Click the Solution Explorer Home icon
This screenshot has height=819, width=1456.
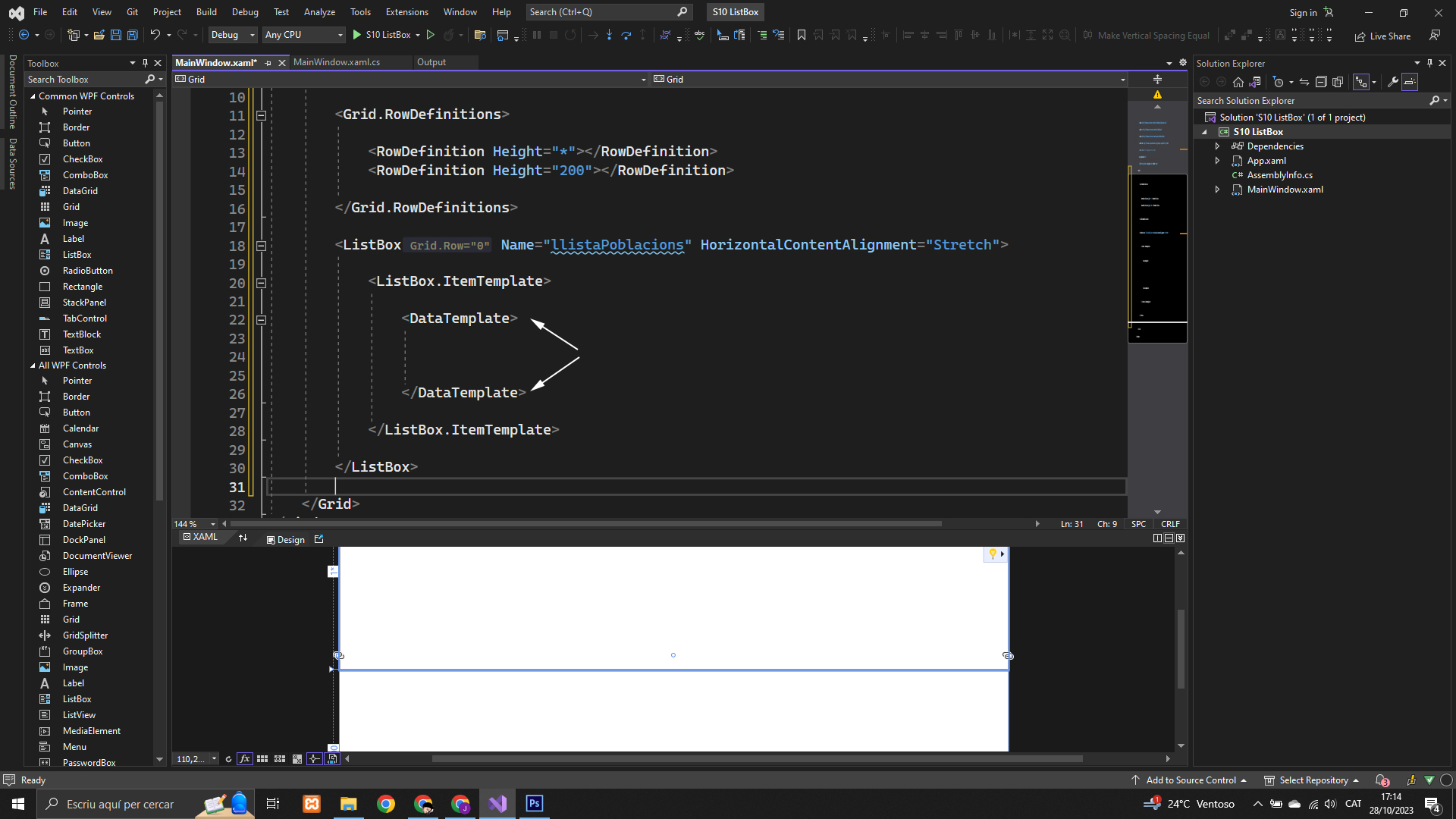(x=1238, y=82)
